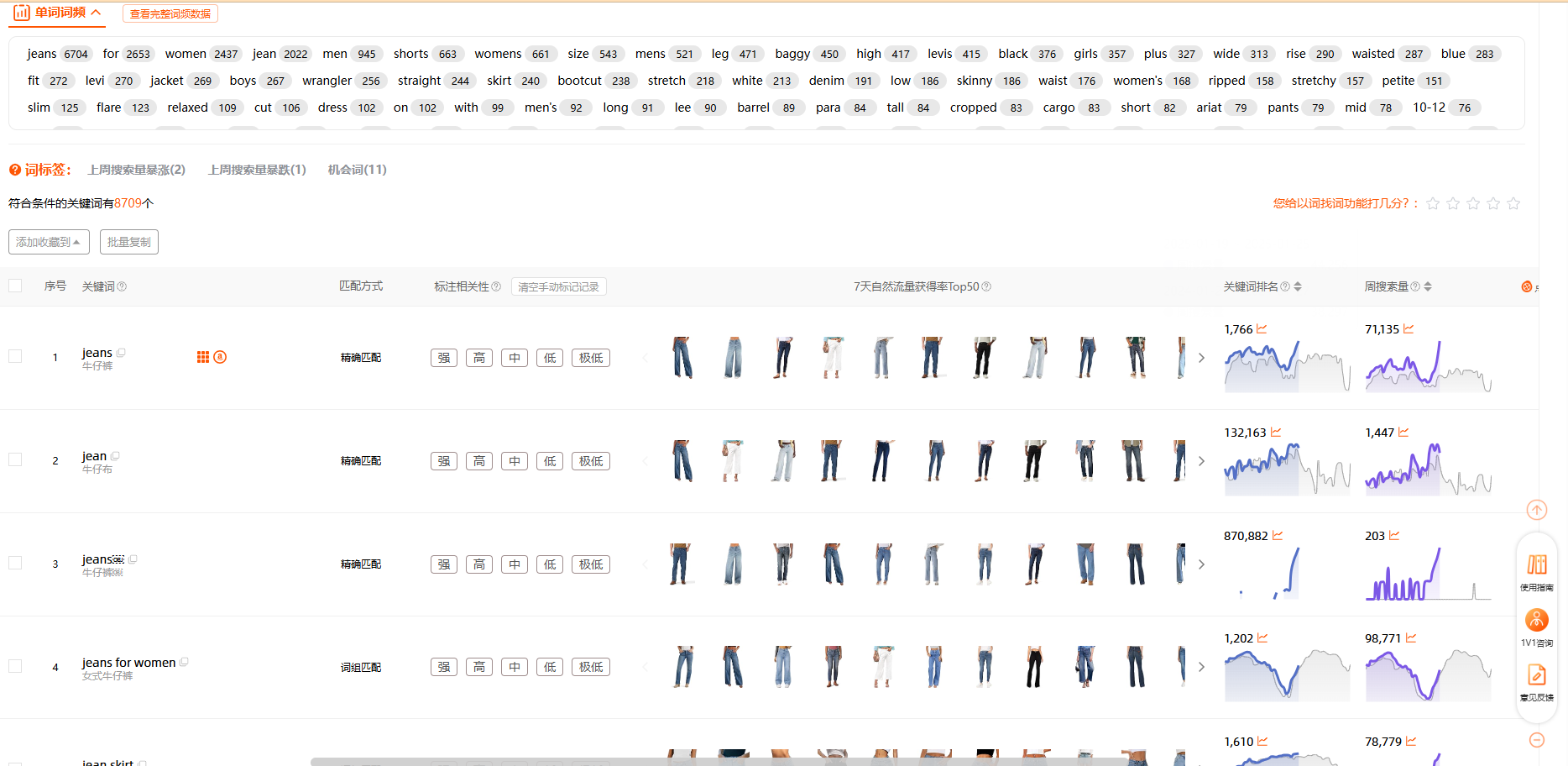Select the 机会词(11) tag filter

click(357, 170)
